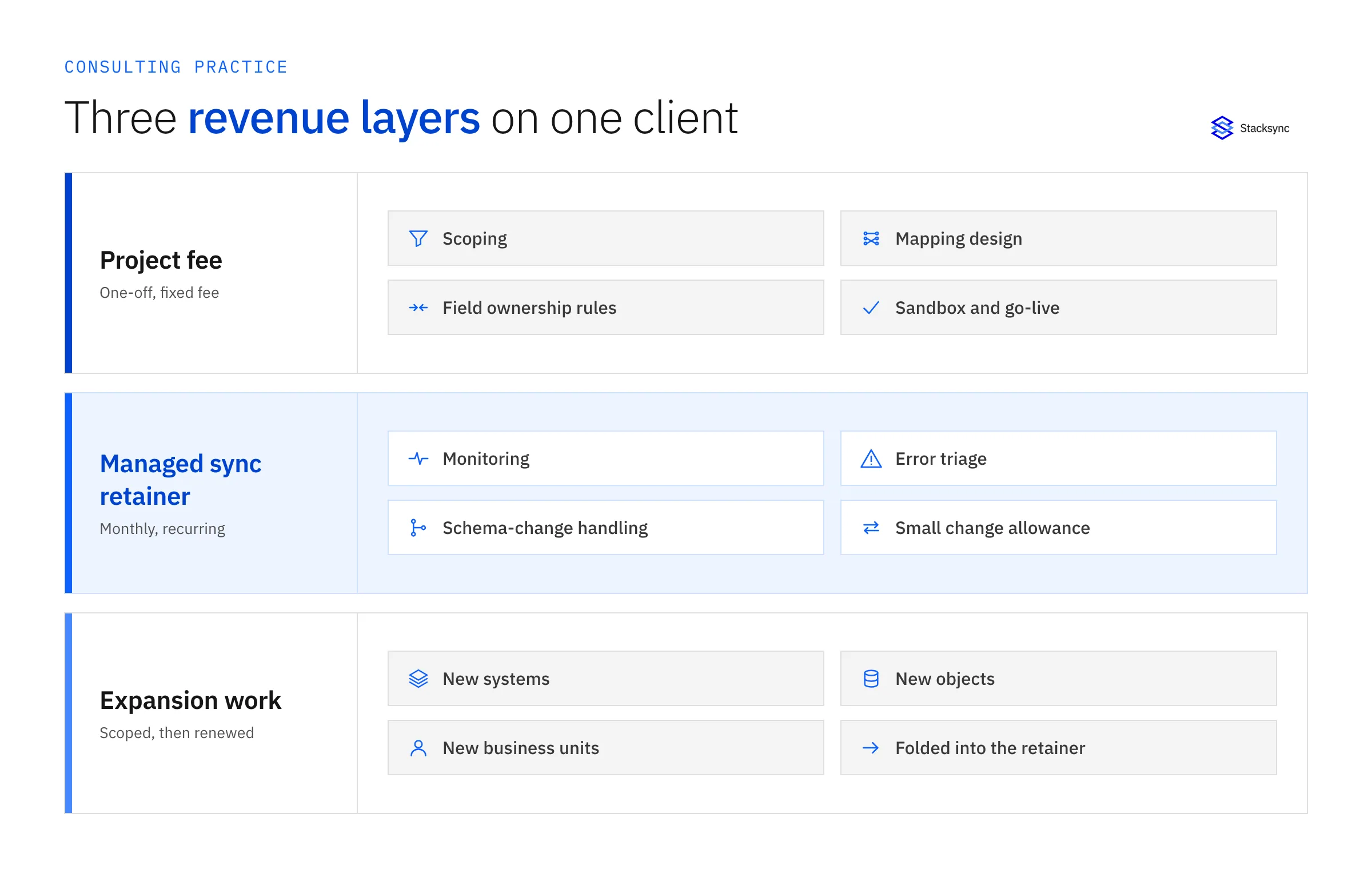Click the stacked layers icon beside New systems

[418, 679]
